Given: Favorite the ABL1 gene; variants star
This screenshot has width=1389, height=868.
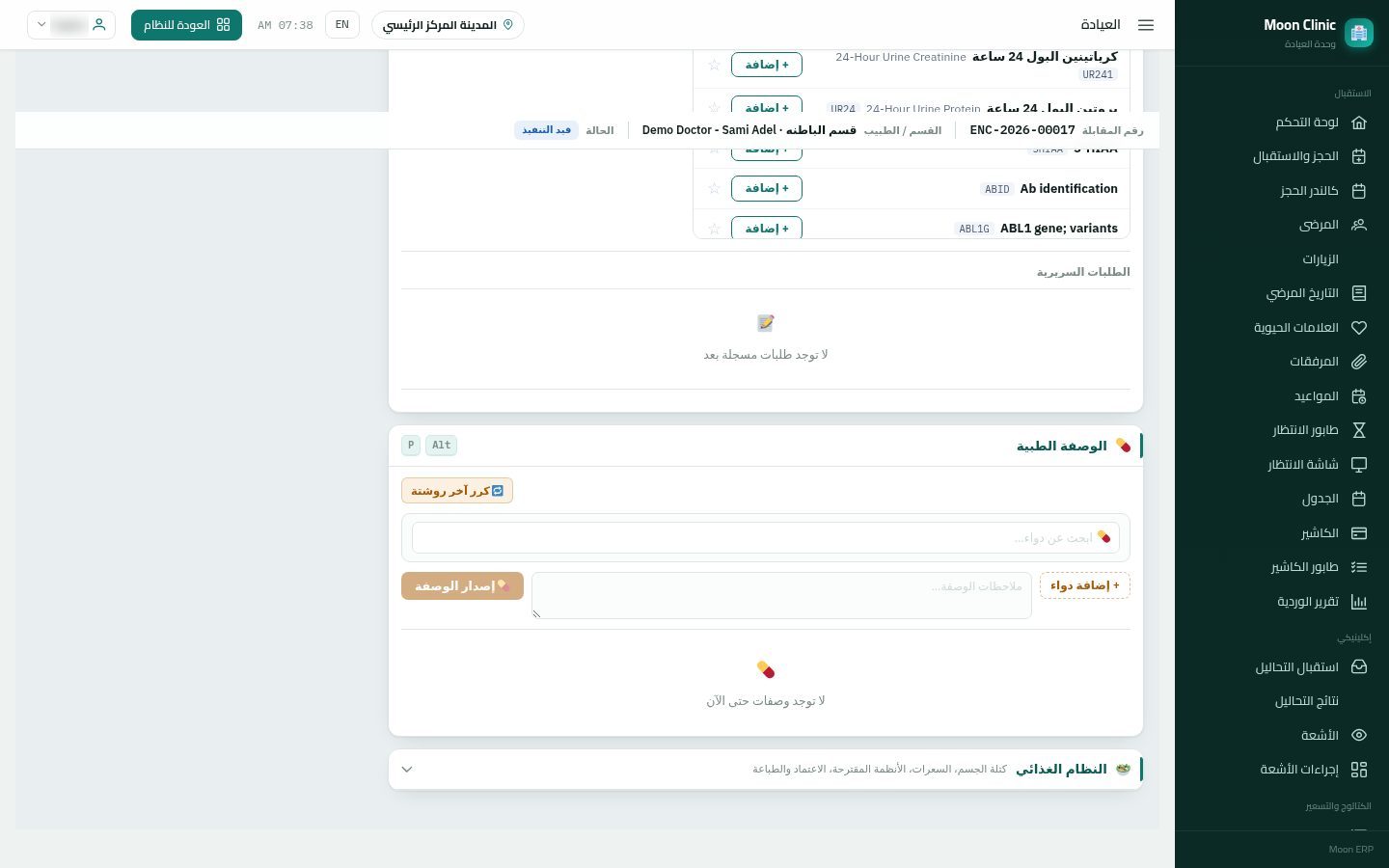Looking at the screenshot, I should coord(714,229).
